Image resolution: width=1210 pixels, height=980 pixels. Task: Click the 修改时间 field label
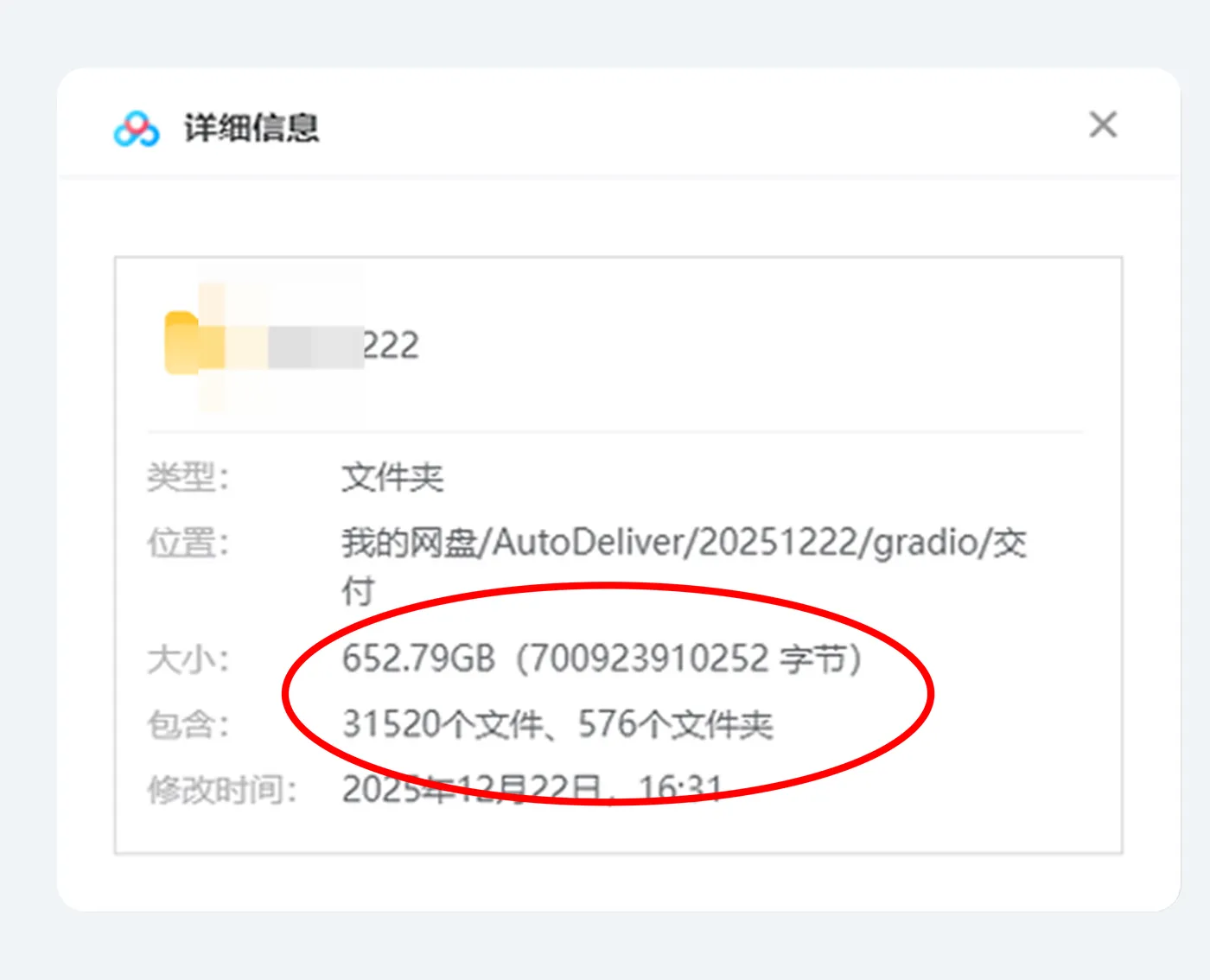222,790
